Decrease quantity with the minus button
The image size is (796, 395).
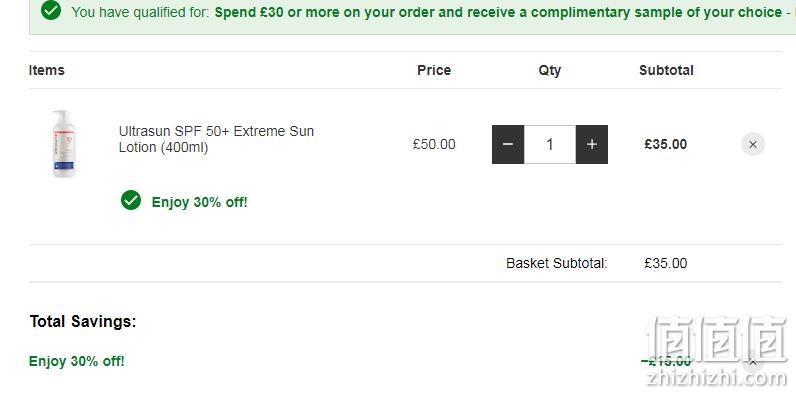(x=508, y=145)
